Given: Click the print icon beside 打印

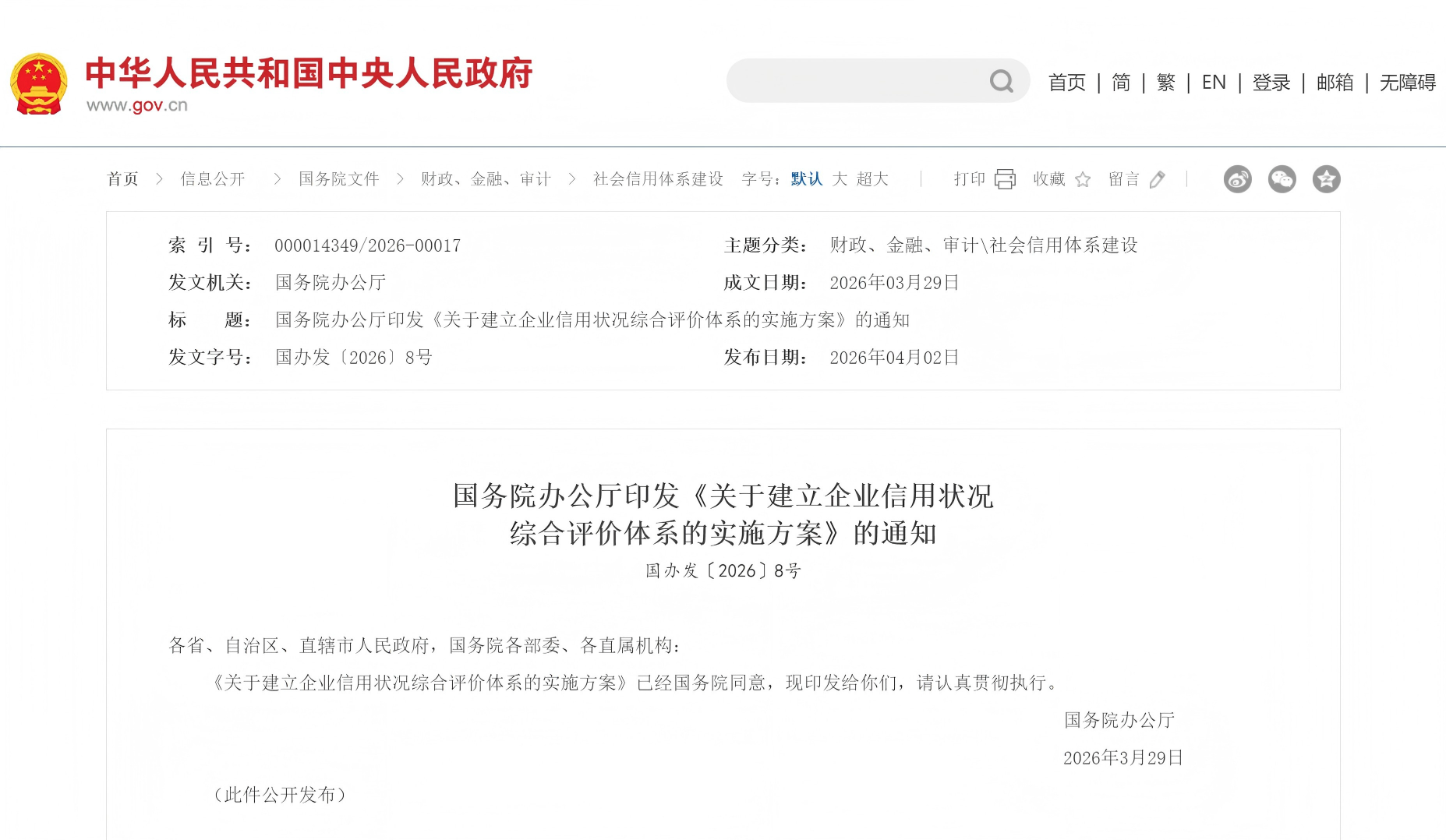Looking at the screenshot, I should pos(1006,178).
